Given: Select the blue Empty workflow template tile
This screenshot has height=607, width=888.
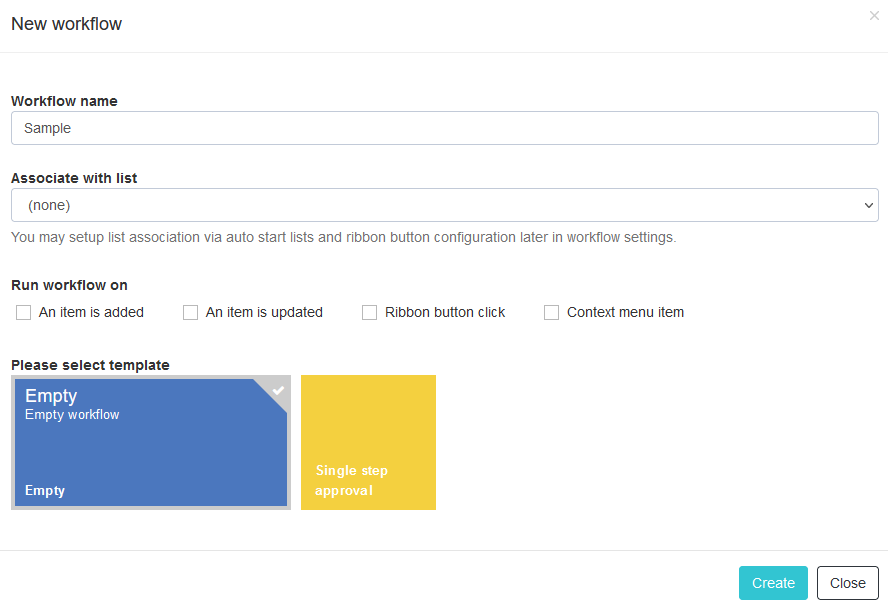Looking at the screenshot, I should click(x=151, y=442).
